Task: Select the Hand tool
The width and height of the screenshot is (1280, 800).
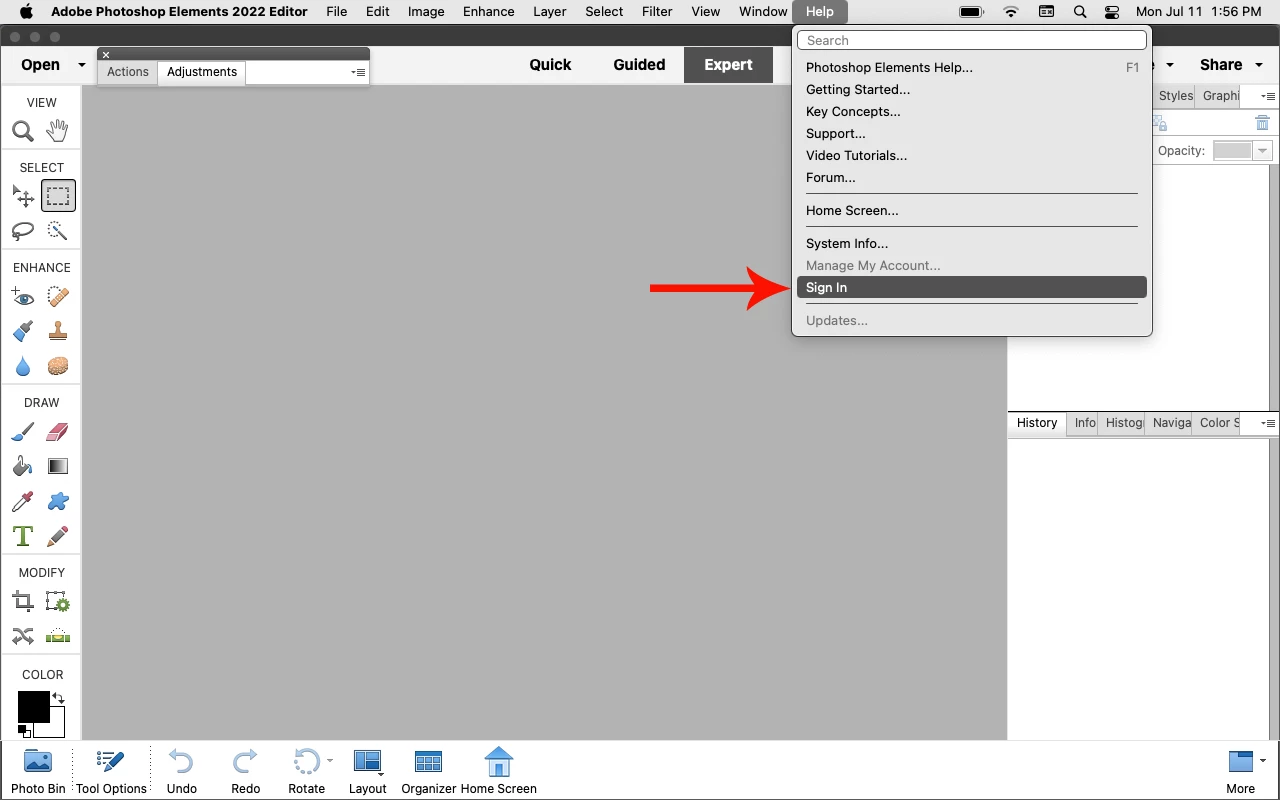Action: point(58,130)
